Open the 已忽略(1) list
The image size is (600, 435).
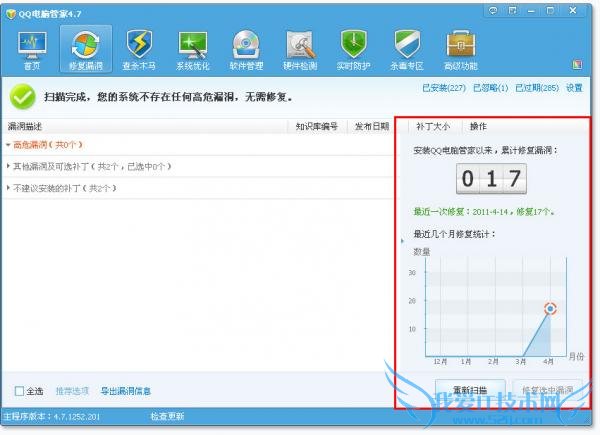click(491, 88)
